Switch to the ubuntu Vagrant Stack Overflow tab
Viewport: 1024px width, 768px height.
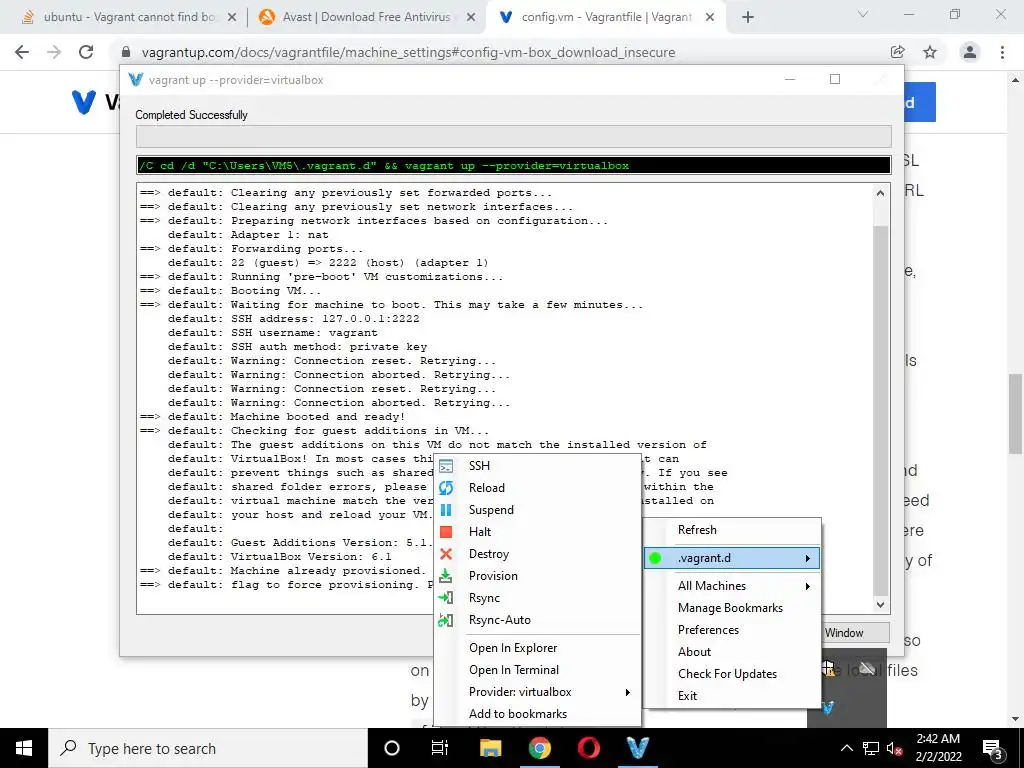(x=129, y=17)
